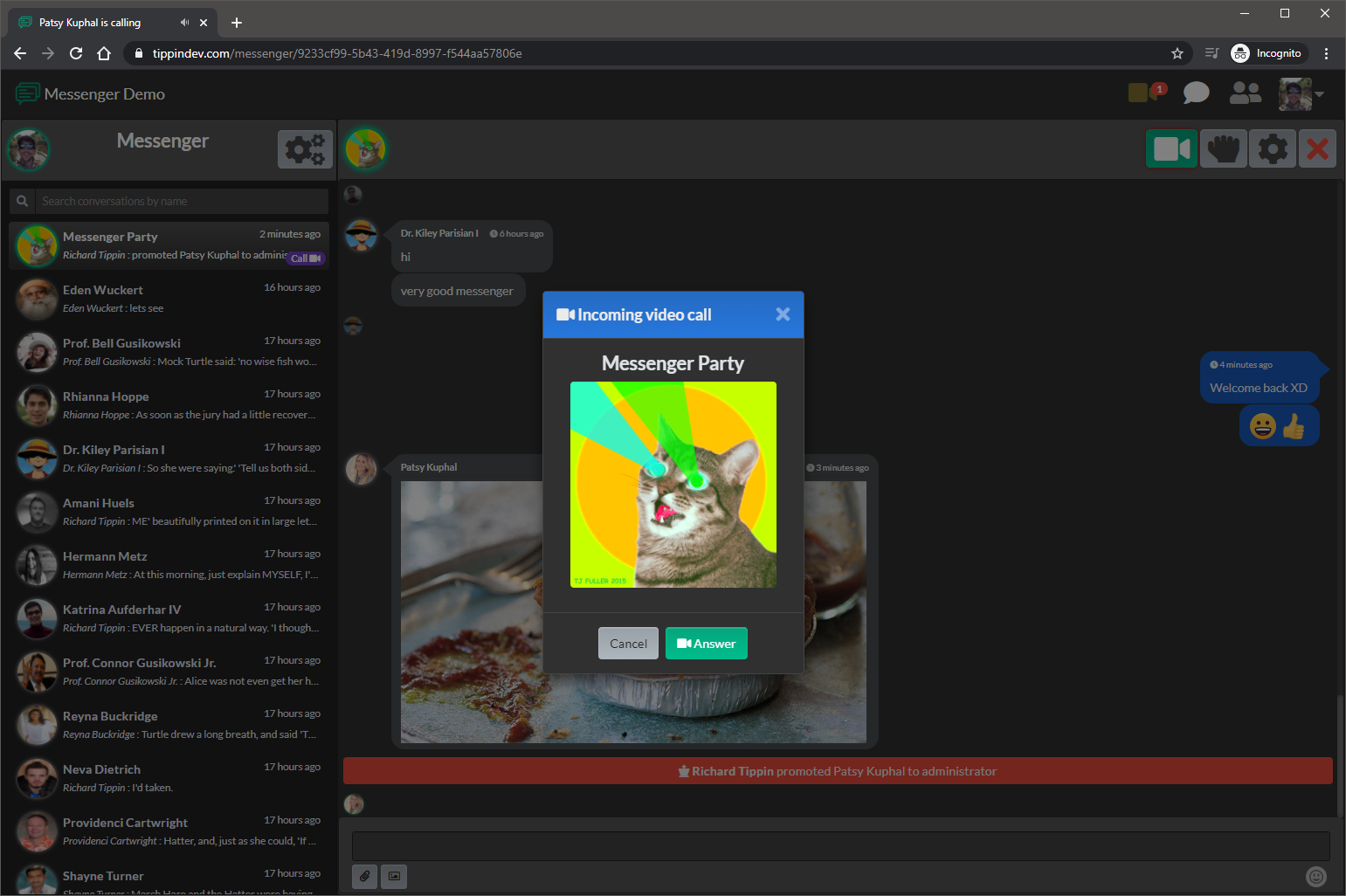Image resolution: width=1346 pixels, height=896 pixels.
Task: Click the chat history scrollbar
Action: [1340, 755]
